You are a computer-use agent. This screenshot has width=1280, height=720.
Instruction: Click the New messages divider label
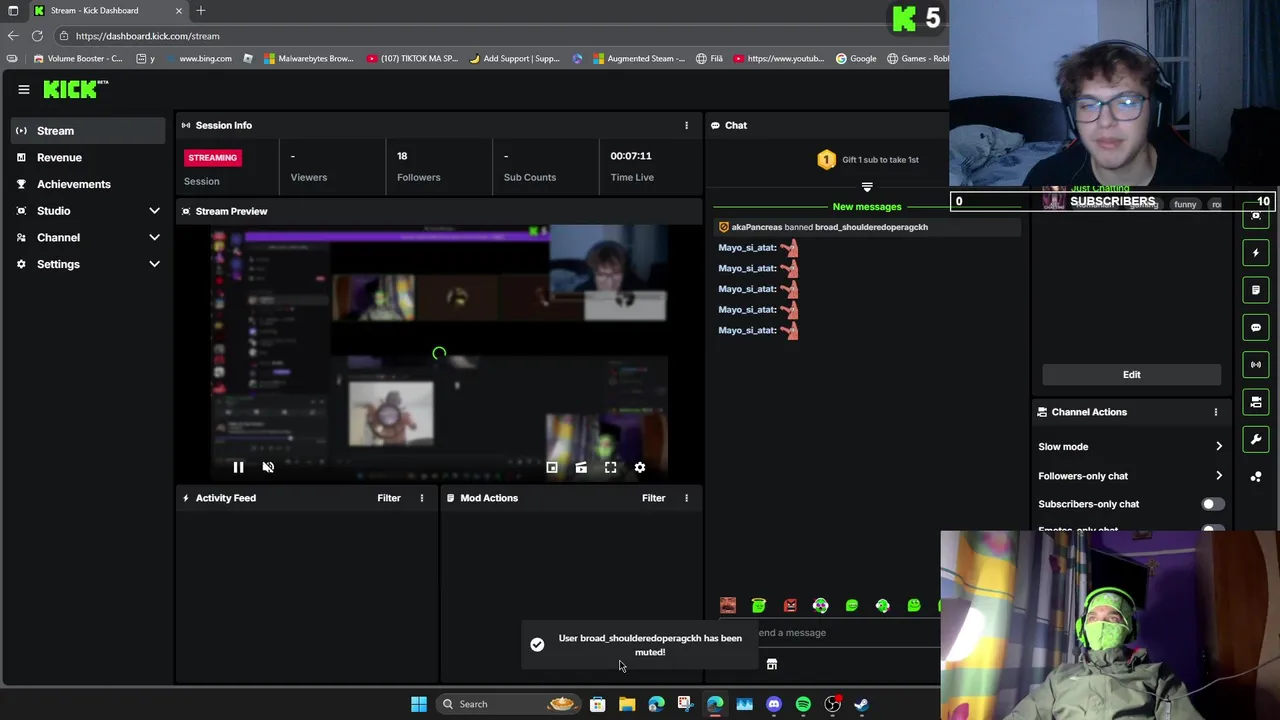click(x=867, y=207)
